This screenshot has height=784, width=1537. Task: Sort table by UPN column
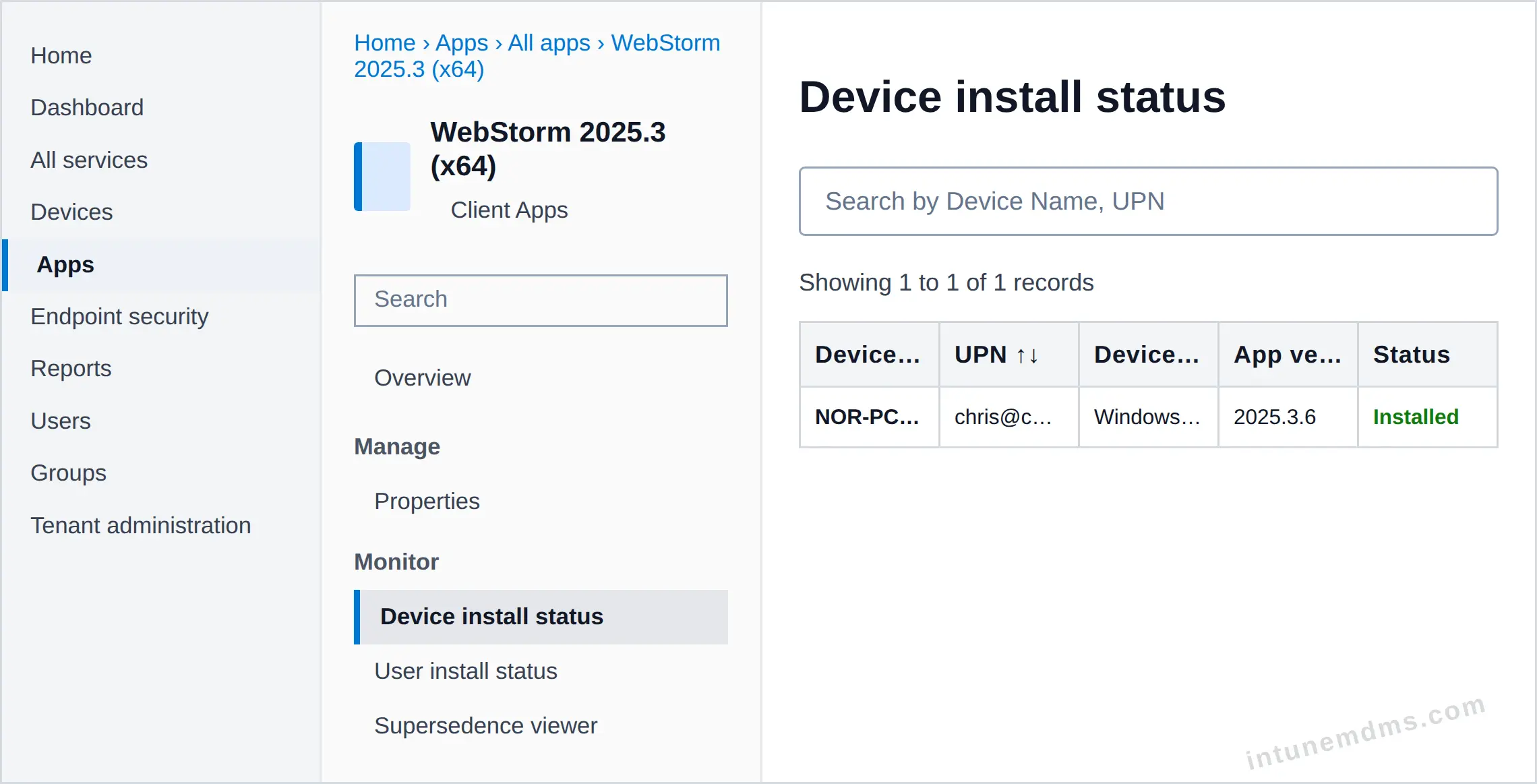coord(1008,354)
